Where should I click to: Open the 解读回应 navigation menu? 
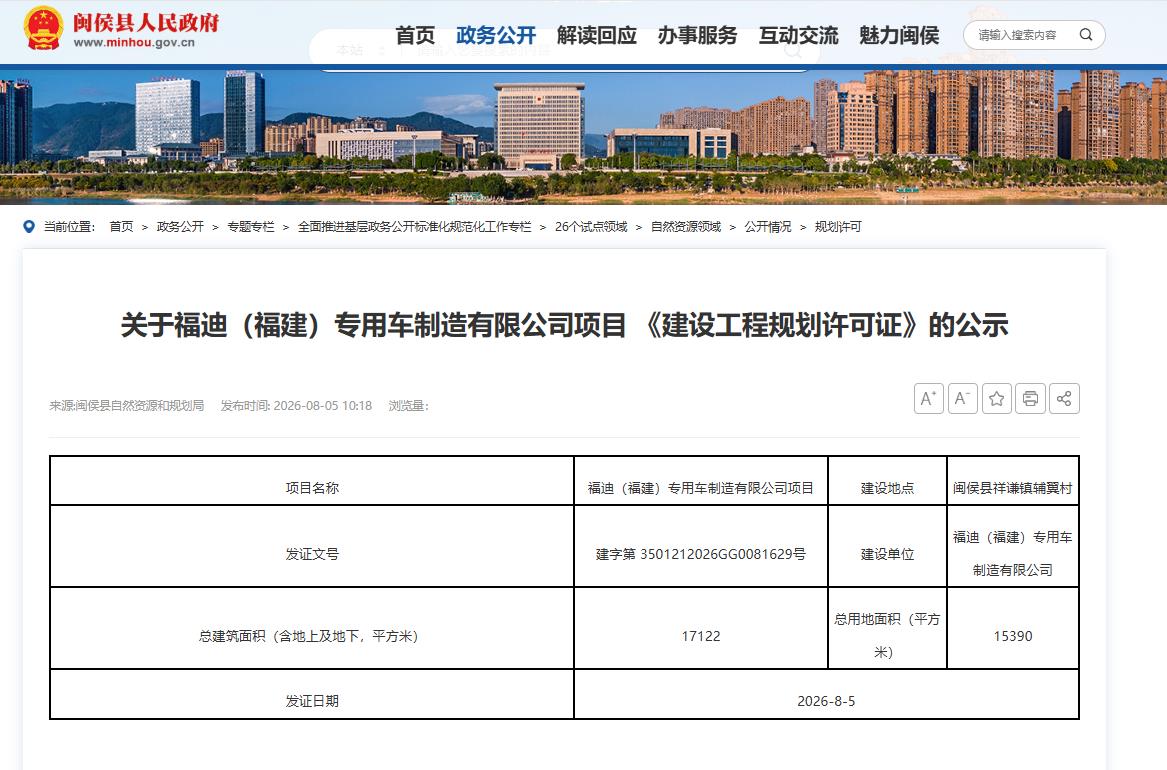[x=596, y=35]
